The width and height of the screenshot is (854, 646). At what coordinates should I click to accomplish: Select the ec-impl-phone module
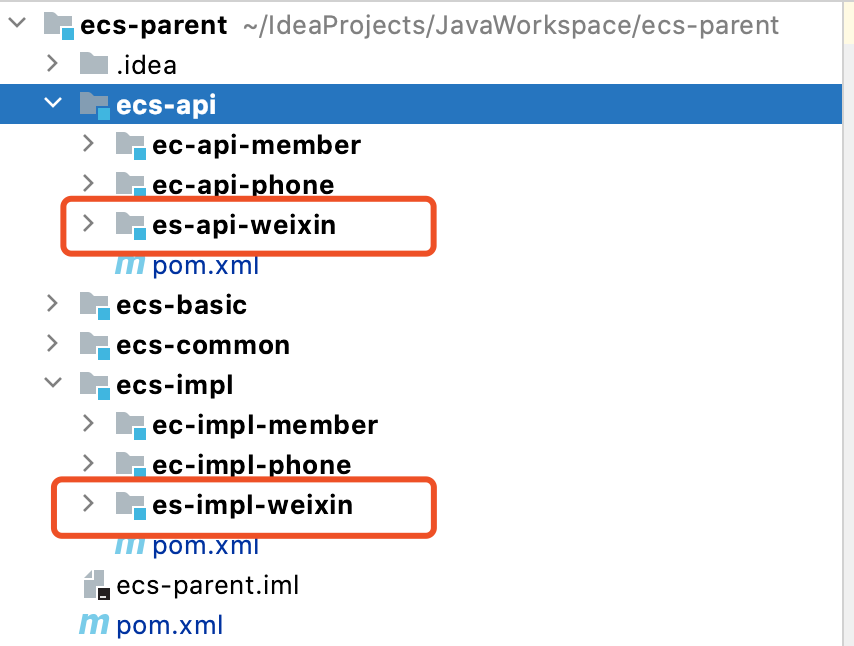coord(251,465)
